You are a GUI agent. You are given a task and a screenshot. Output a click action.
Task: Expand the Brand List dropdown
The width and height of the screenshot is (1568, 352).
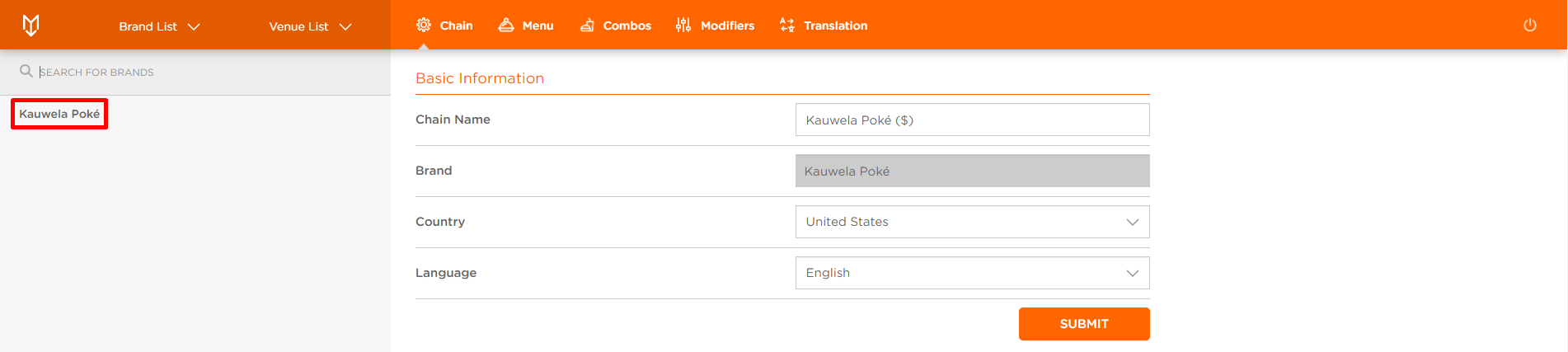(159, 26)
